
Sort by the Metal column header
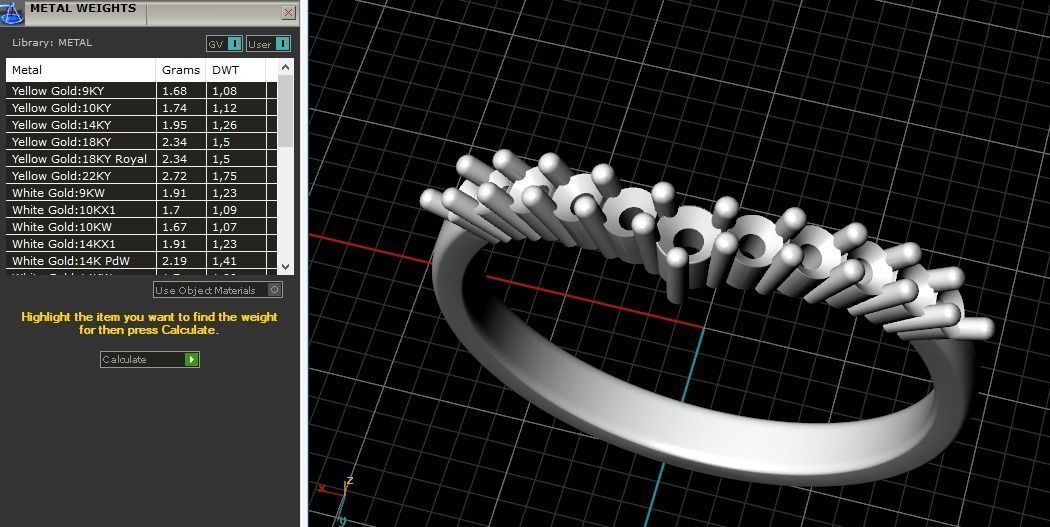pyautogui.click(x=81, y=70)
